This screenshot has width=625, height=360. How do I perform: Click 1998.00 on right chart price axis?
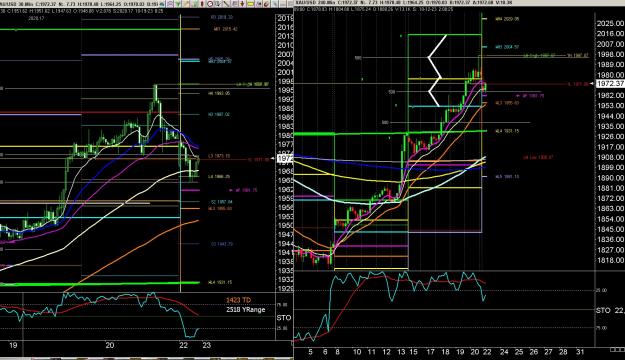(610, 54)
